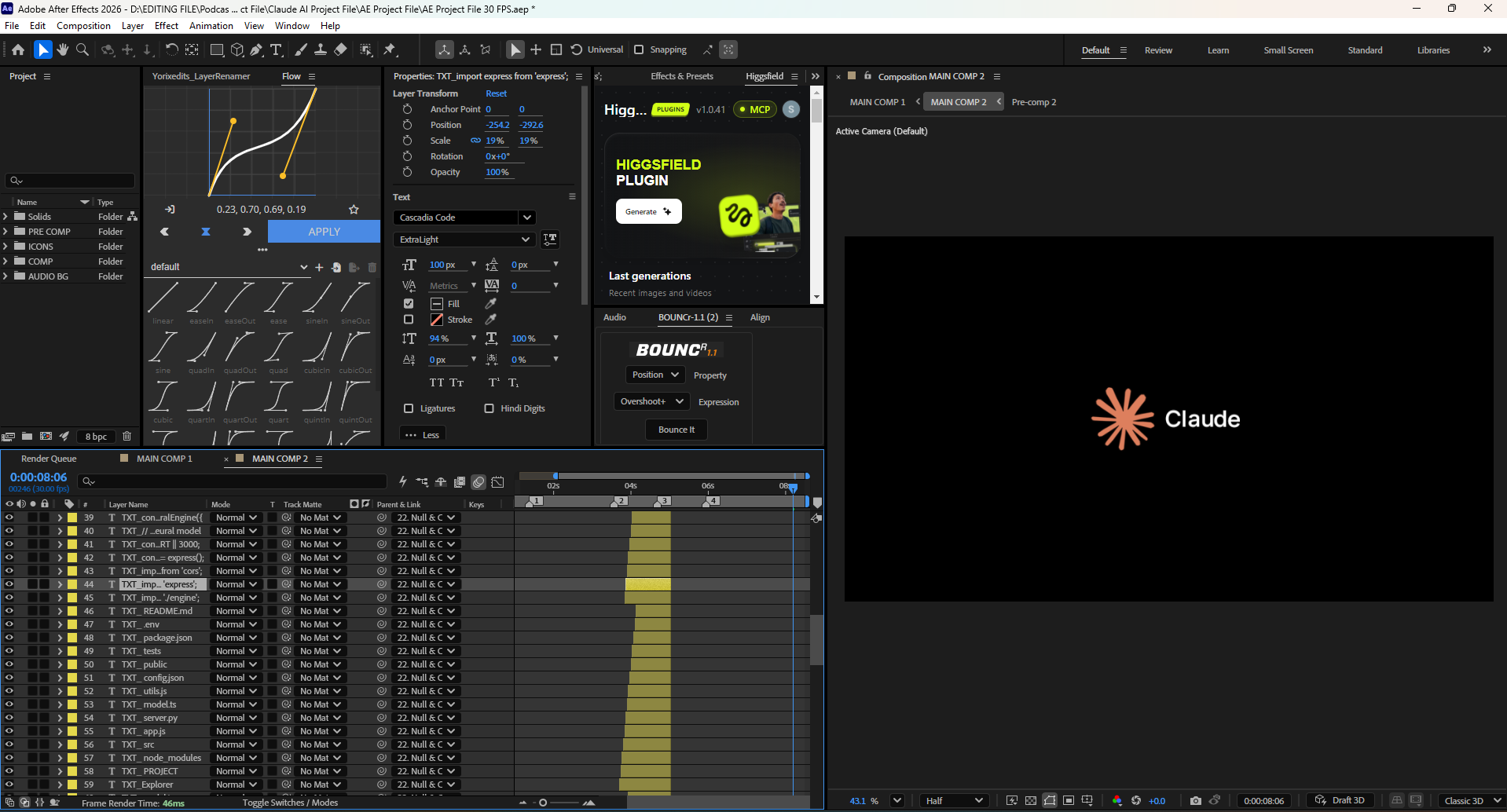Open the Animation menu
Image resolution: width=1507 pixels, height=812 pixels.
click(211, 26)
